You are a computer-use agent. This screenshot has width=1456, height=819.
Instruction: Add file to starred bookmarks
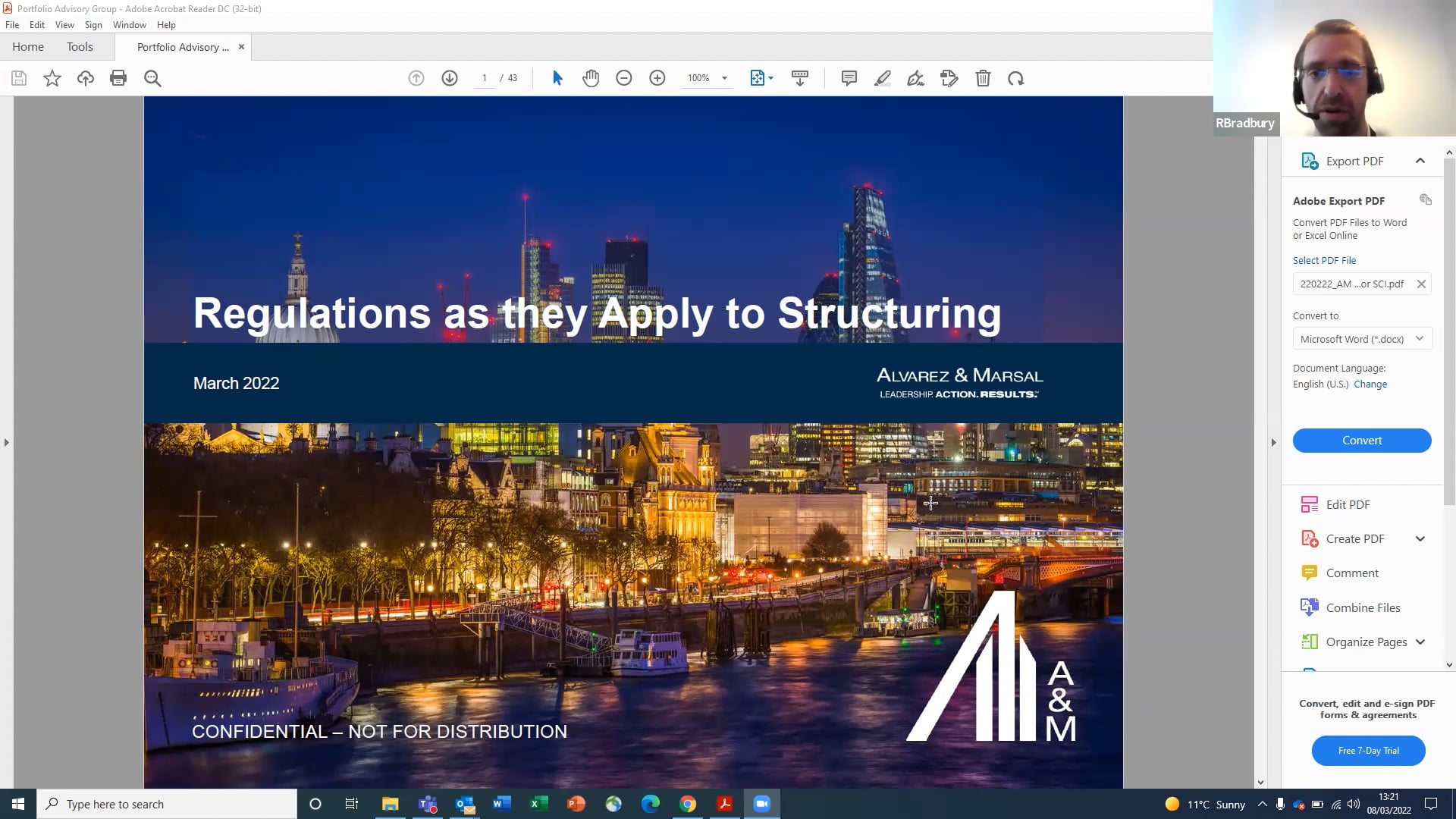coord(52,78)
